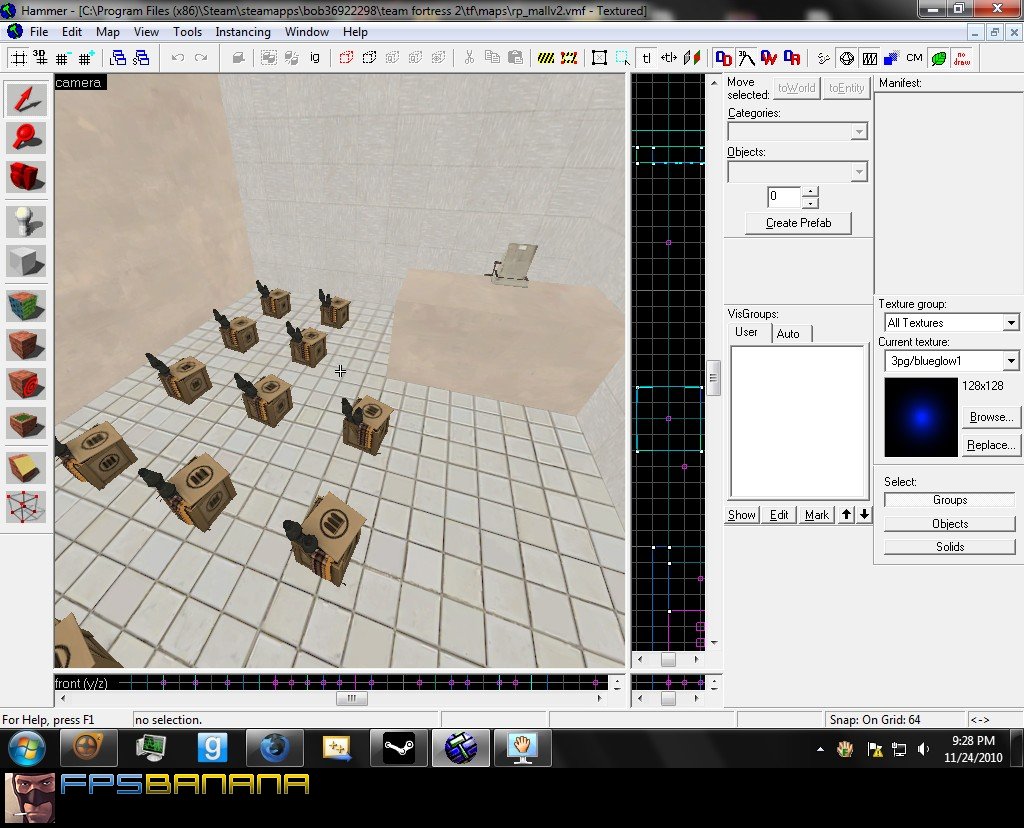Image resolution: width=1024 pixels, height=828 pixels.
Task: Choose the red Camera tool
Action: click(x=26, y=176)
